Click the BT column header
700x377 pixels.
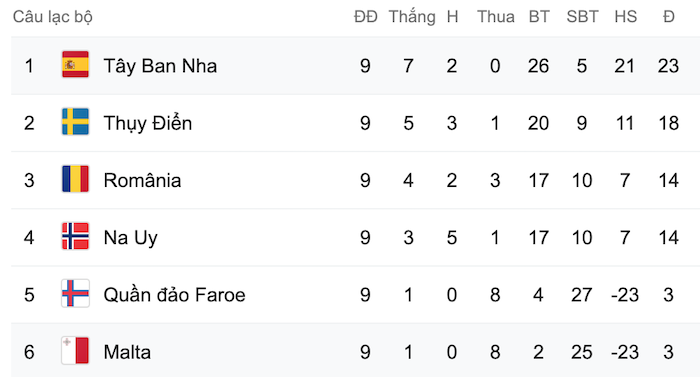click(539, 17)
